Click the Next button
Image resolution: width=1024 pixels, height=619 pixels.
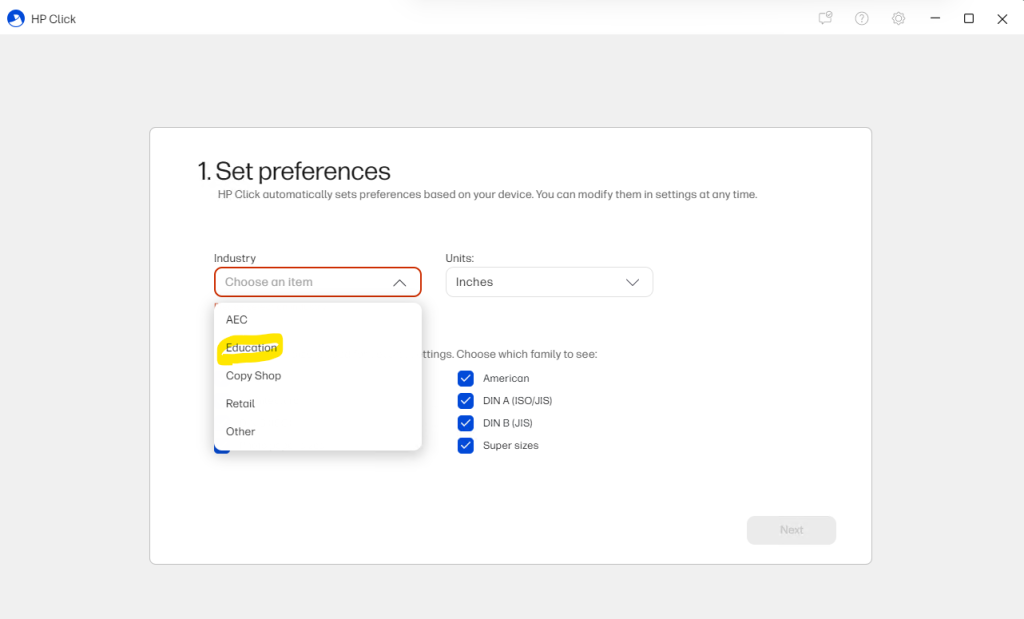792,530
